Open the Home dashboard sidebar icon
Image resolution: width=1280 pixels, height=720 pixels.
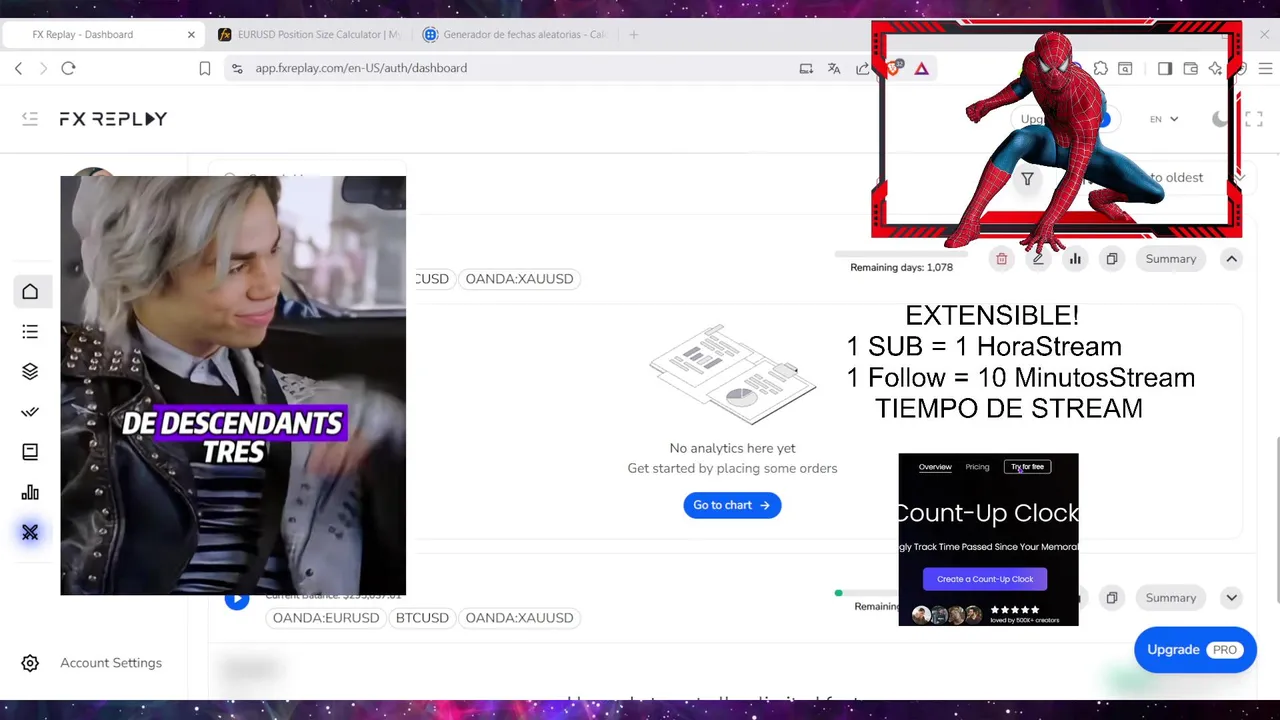click(x=30, y=292)
